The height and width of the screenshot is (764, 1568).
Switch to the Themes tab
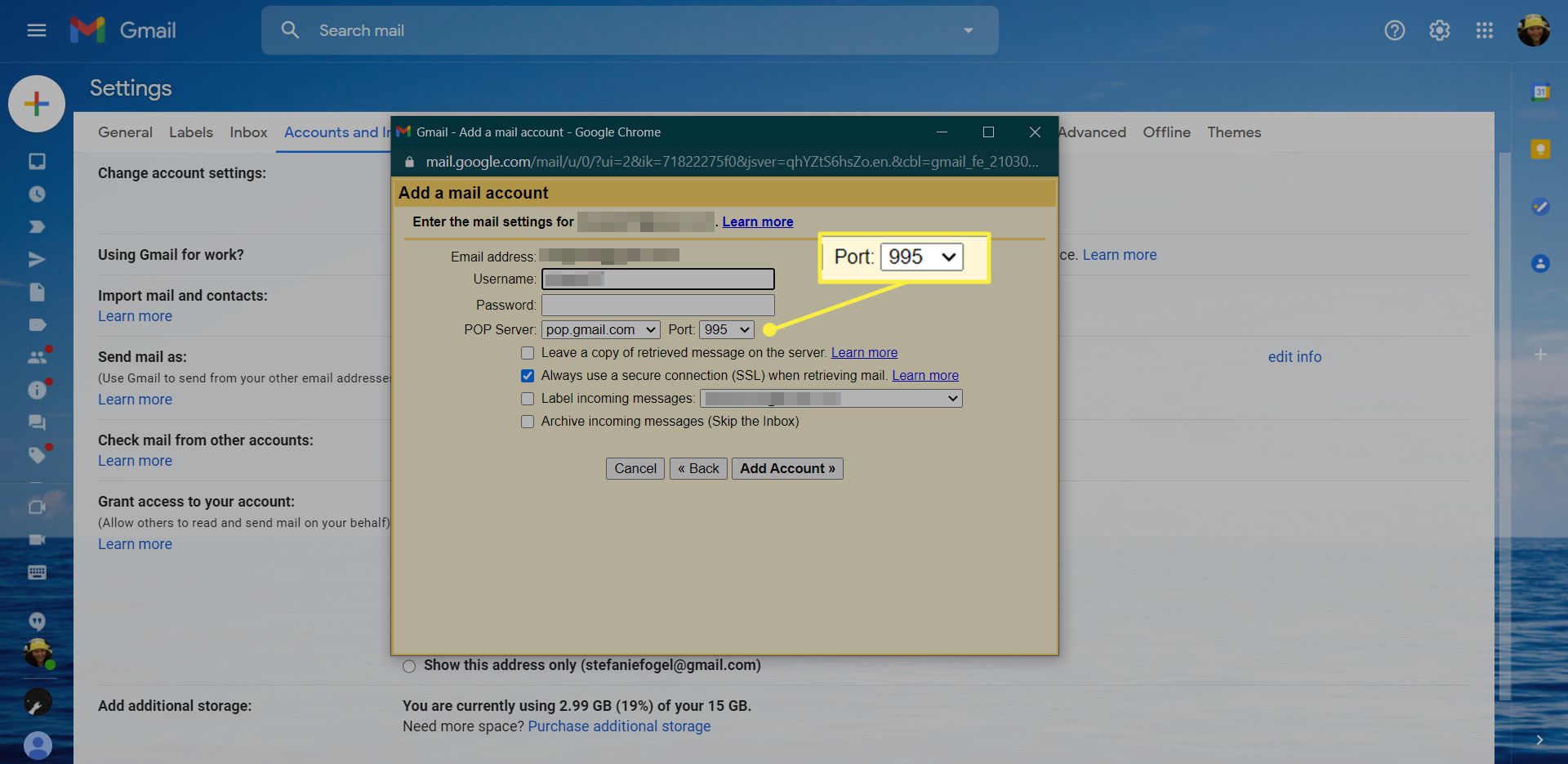pos(1233,132)
